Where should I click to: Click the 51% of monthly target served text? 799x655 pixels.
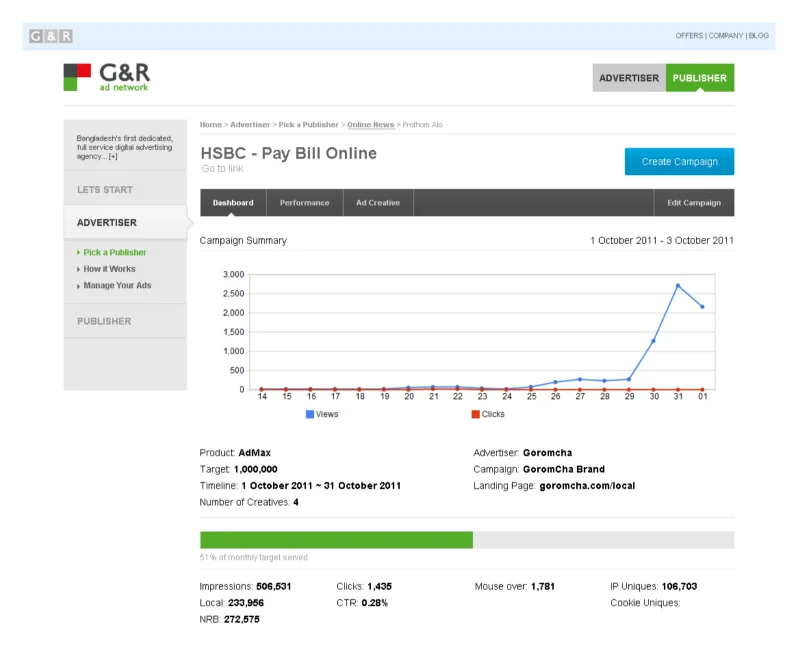(x=254, y=558)
